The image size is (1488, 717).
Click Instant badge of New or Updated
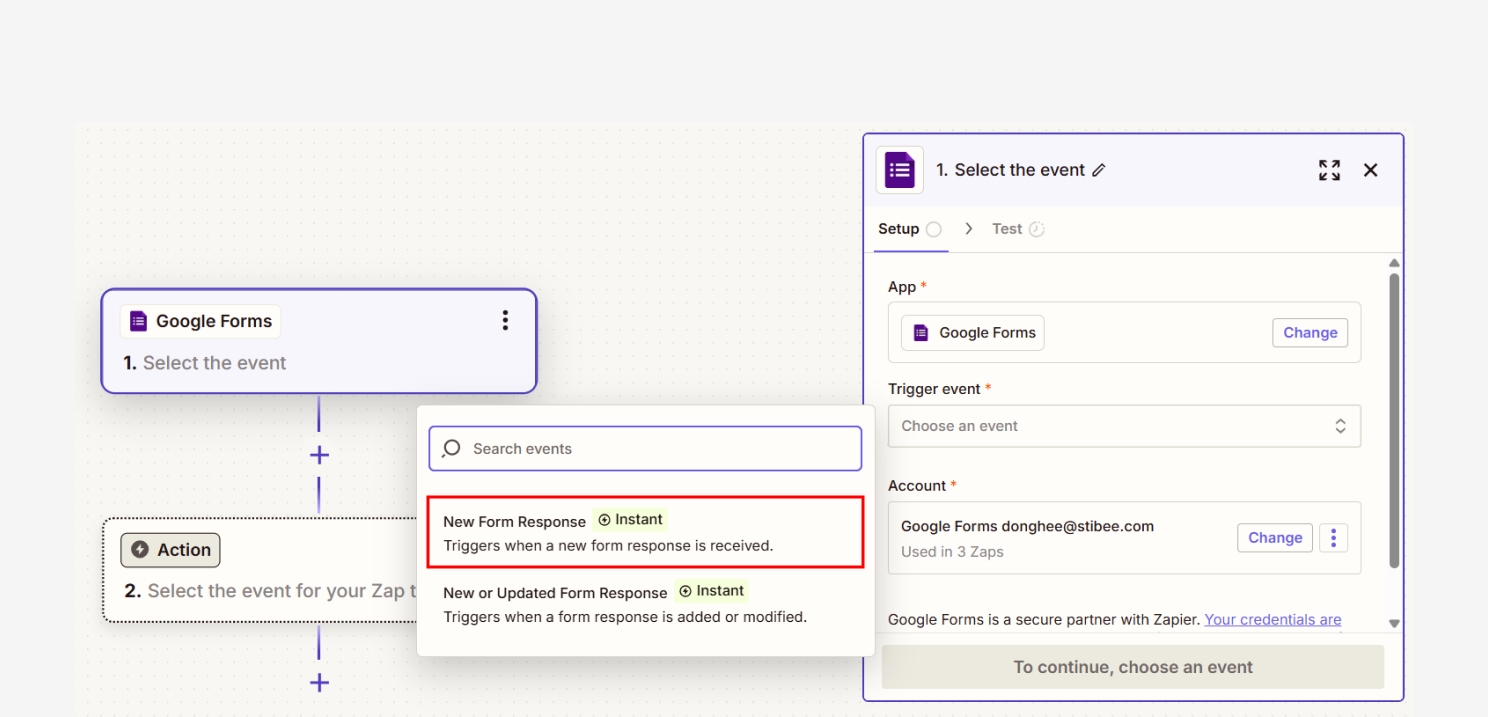pos(711,591)
